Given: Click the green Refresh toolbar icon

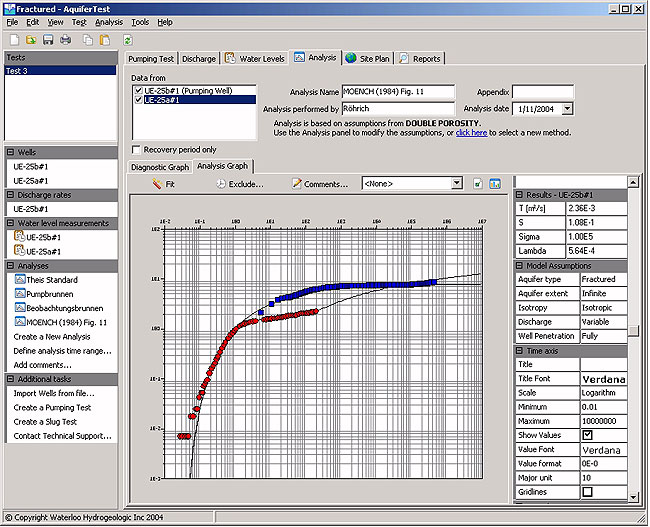Looking at the screenshot, I should coord(127,40).
